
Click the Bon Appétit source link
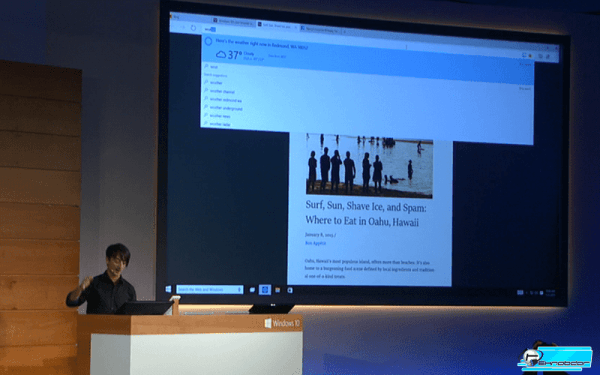(315, 243)
